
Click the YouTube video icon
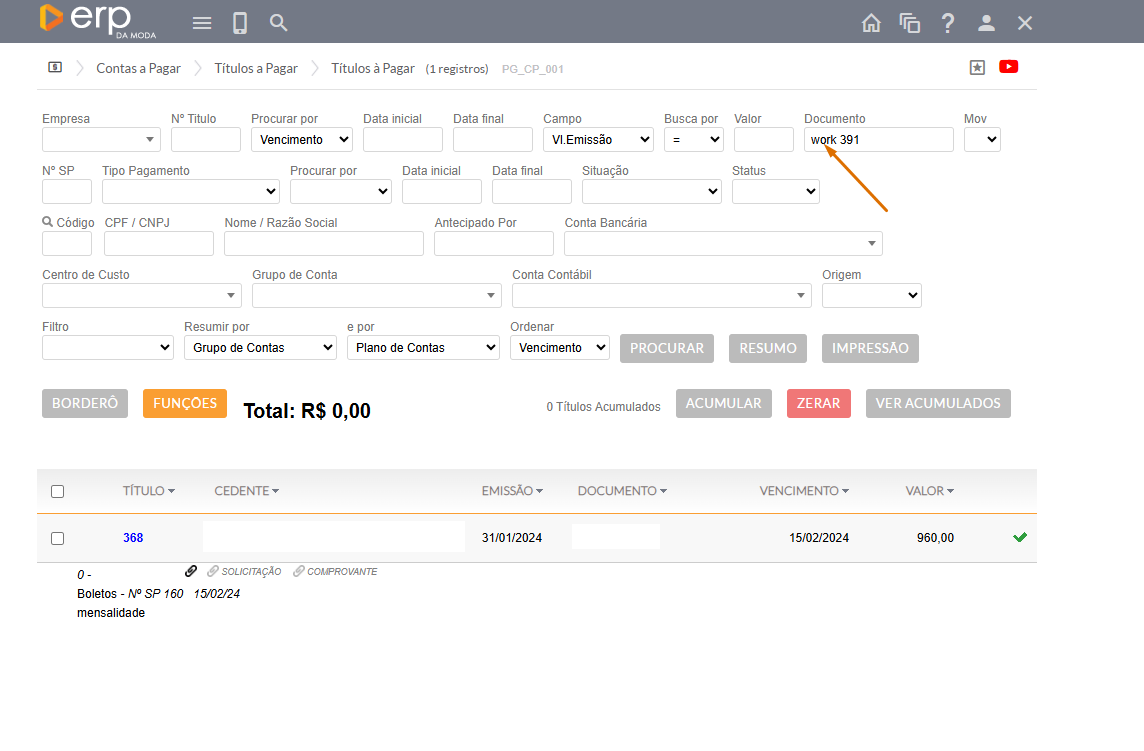tap(1008, 67)
